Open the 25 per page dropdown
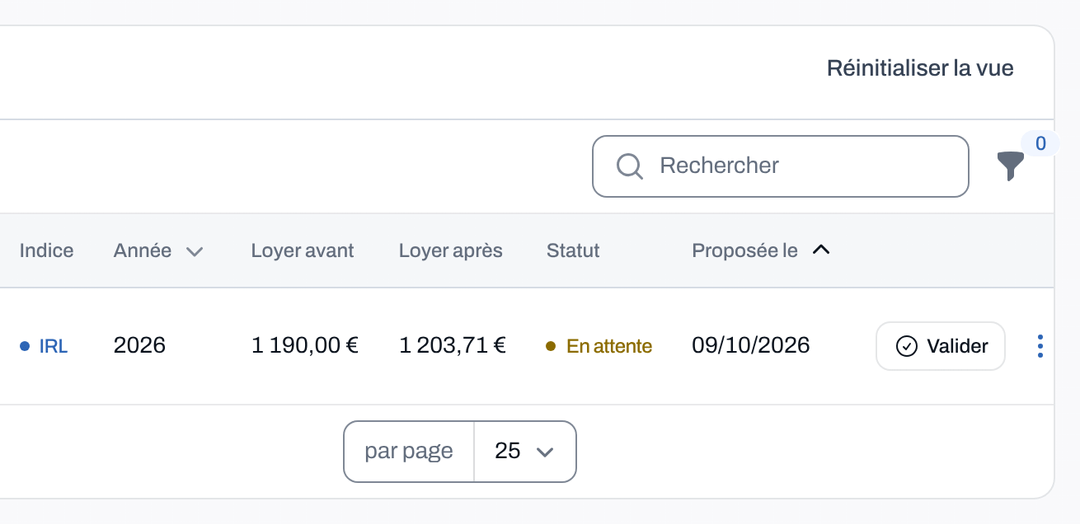Image resolution: width=1080 pixels, height=524 pixels. coord(525,452)
